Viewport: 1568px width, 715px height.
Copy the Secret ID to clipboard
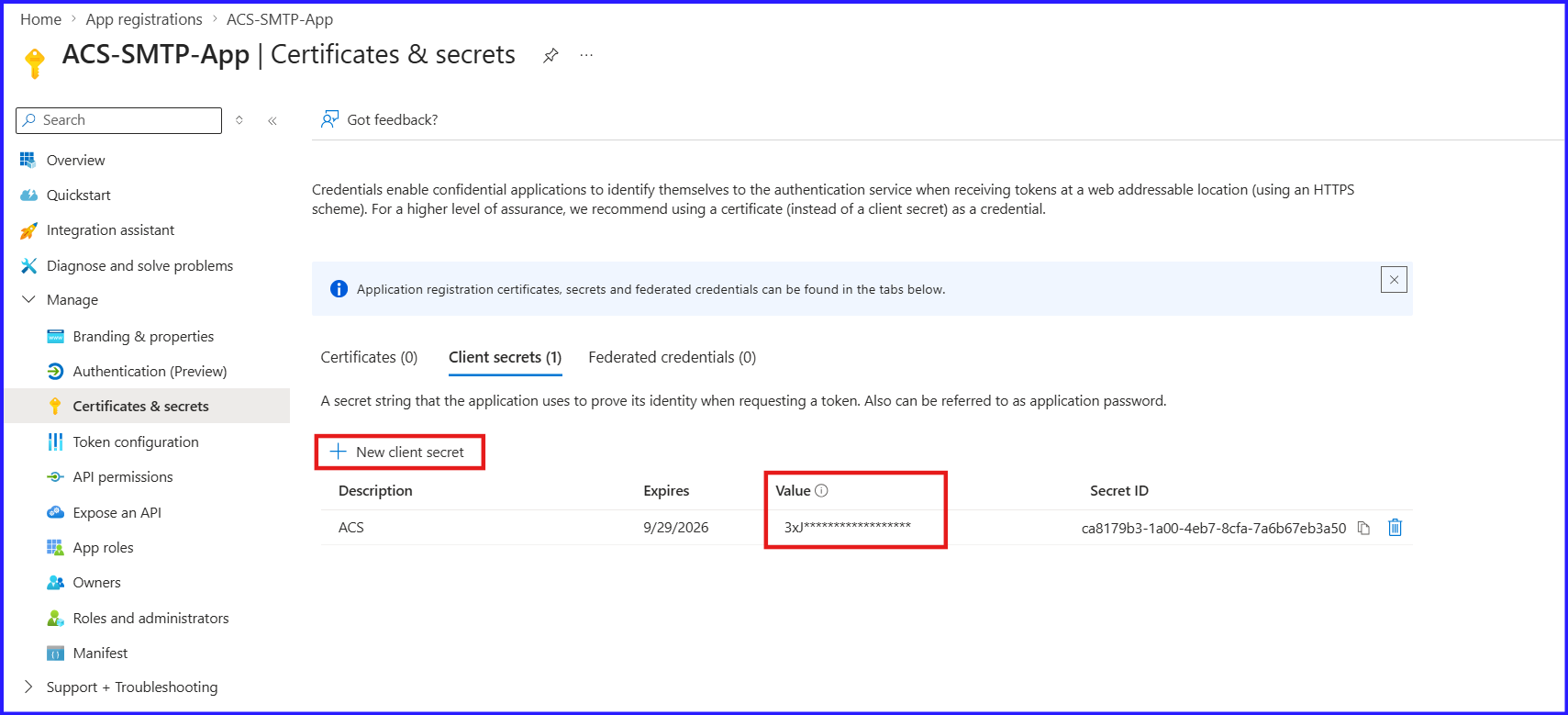[x=1364, y=528]
